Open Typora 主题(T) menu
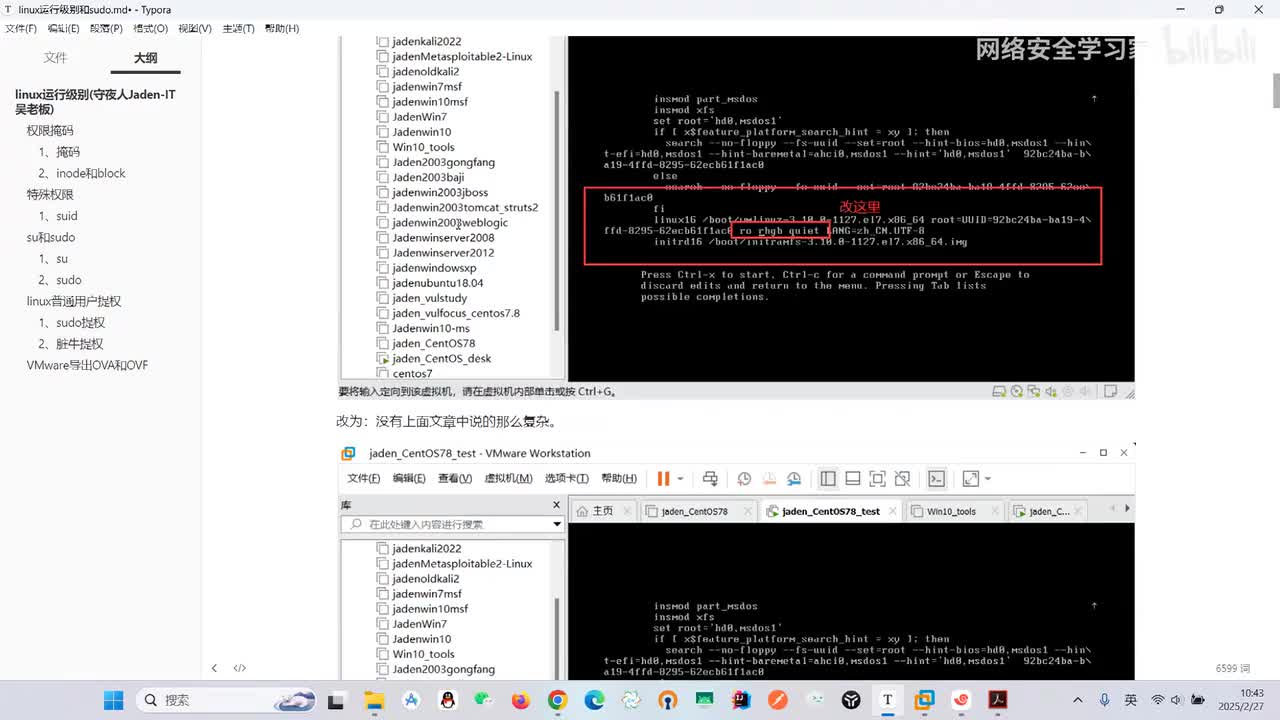Viewport: 1280px width, 720px height. point(238,29)
